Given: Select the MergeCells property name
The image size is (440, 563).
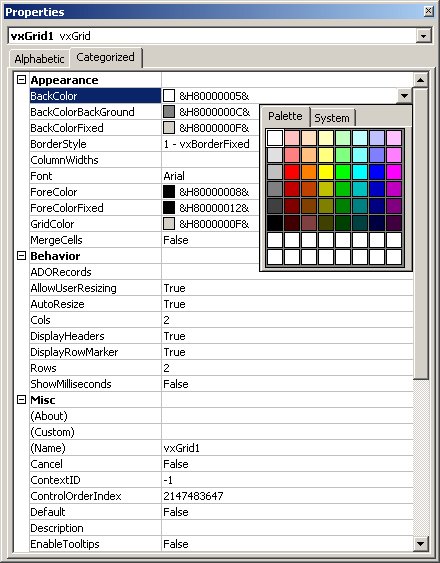Looking at the screenshot, I should [56, 240].
